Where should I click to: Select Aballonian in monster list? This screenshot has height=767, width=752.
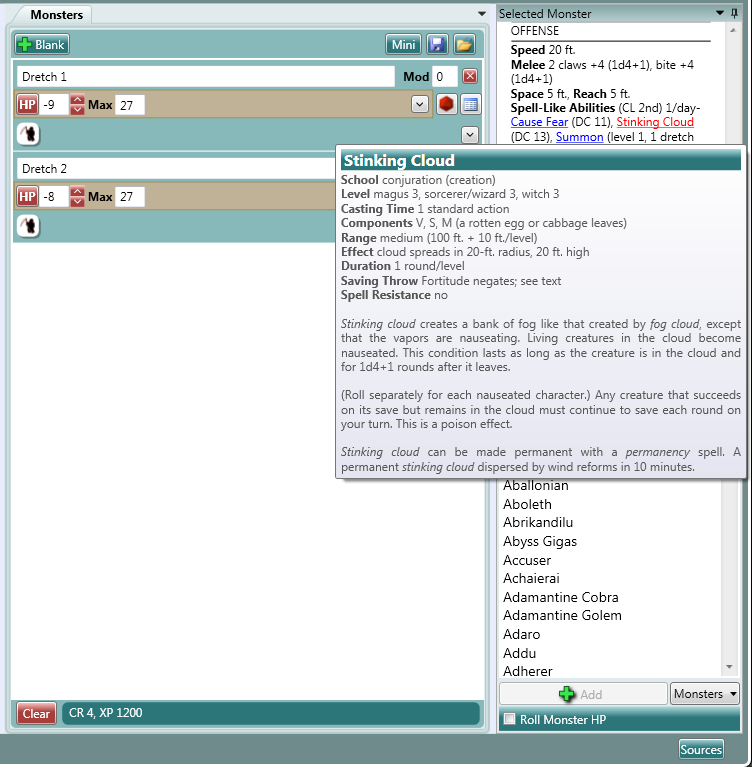coord(536,485)
